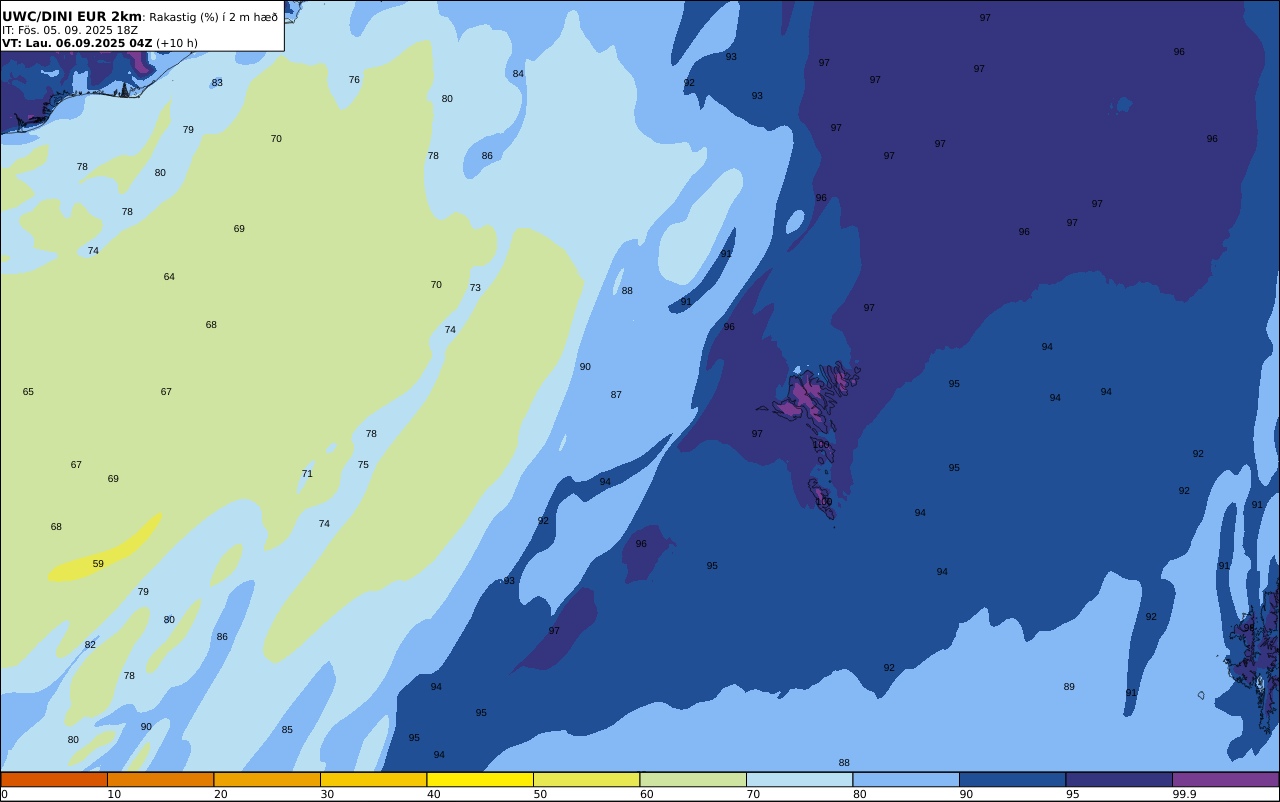The height and width of the screenshot is (802, 1280).
Task: Click the map value 75
Action: [x=363, y=465]
